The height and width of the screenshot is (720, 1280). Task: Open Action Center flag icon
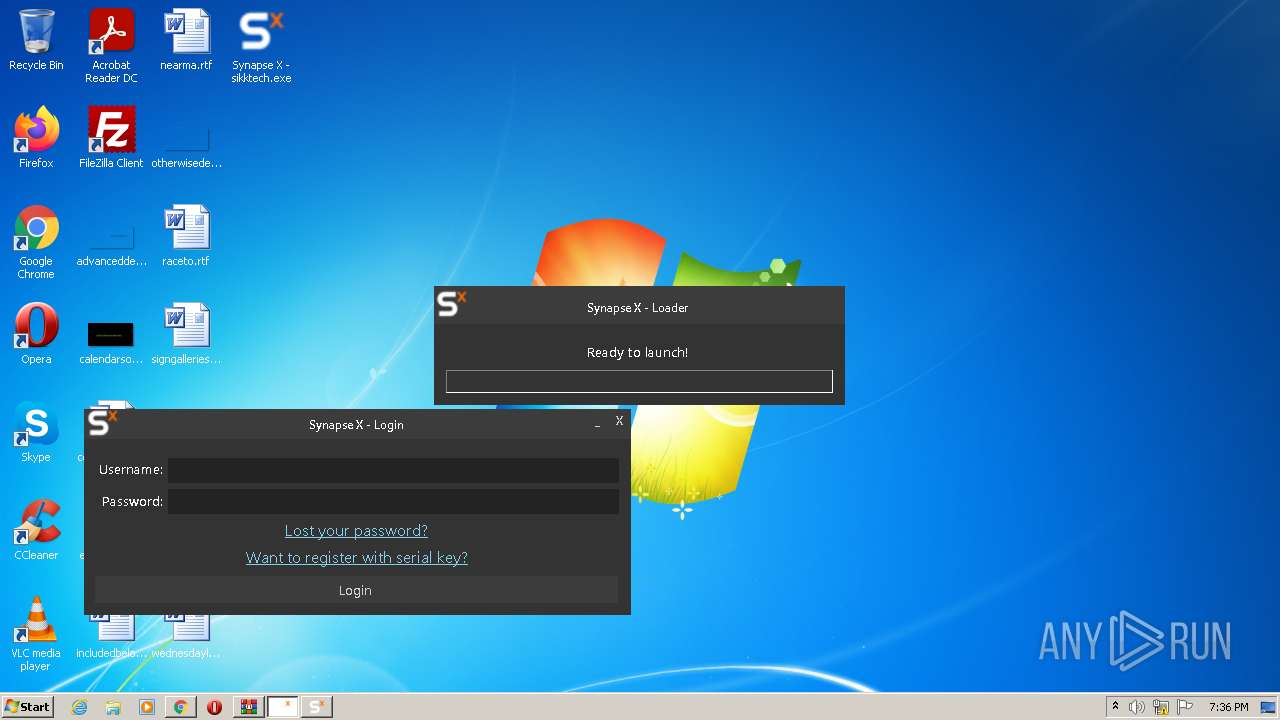(x=1185, y=707)
